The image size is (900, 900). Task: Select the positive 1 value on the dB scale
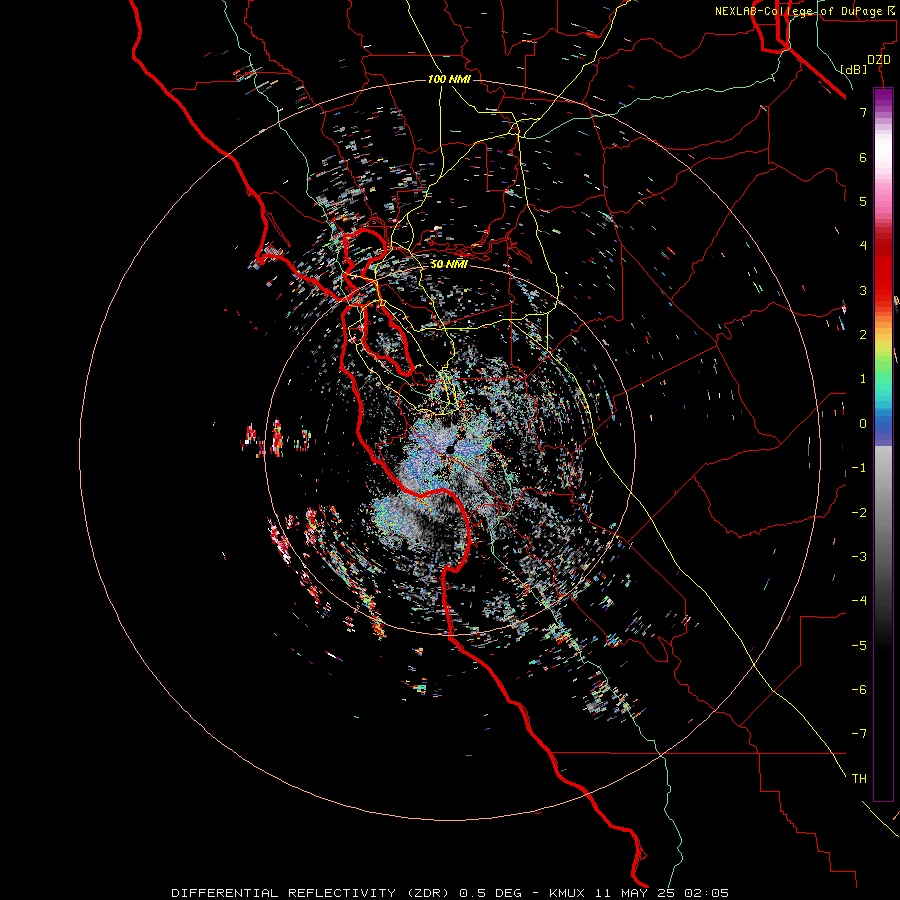tap(863, 379)
